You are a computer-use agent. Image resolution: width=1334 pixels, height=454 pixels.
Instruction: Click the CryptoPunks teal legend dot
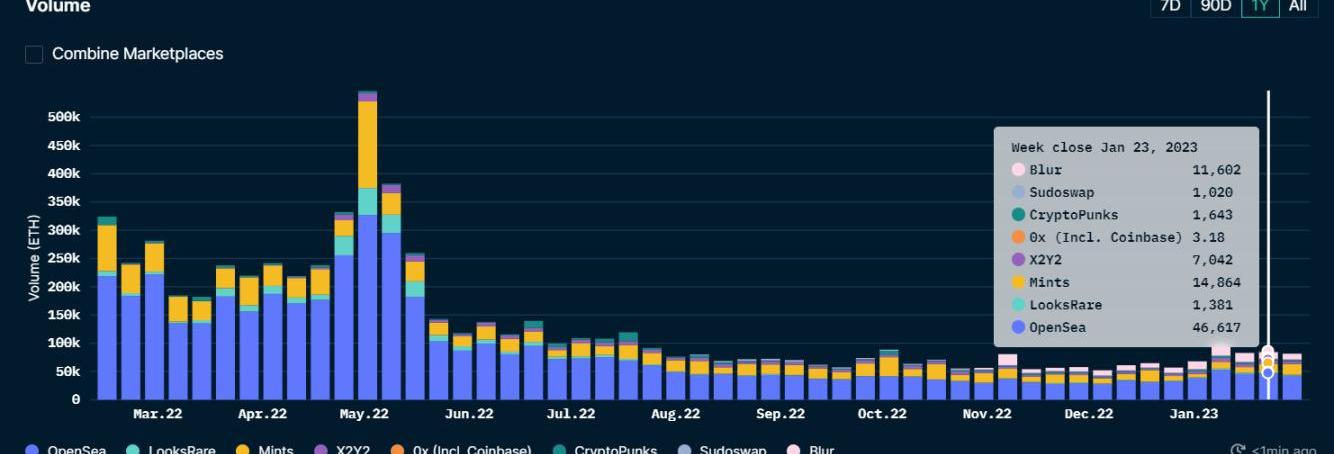tap(558, 450)
